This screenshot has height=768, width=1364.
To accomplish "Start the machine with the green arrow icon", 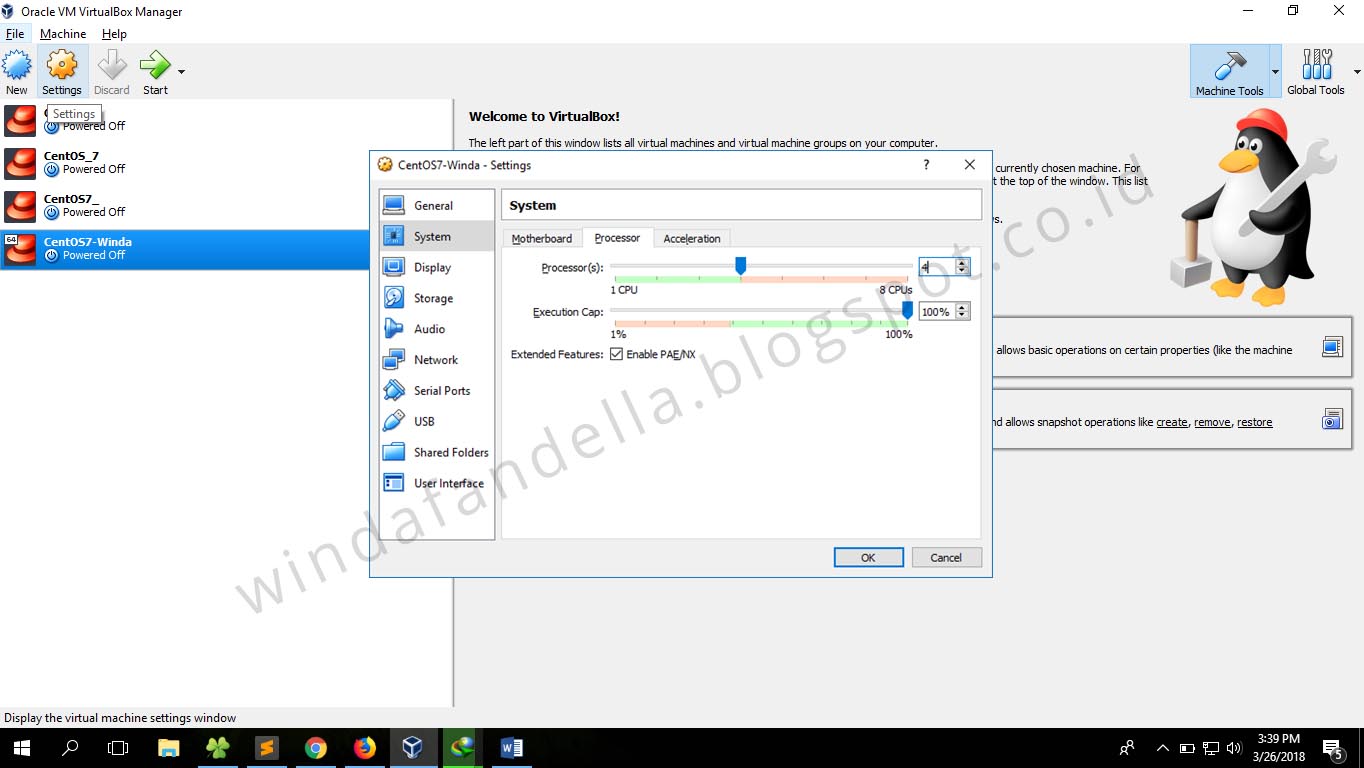I will pyautogui.click(x=155, y=65).
